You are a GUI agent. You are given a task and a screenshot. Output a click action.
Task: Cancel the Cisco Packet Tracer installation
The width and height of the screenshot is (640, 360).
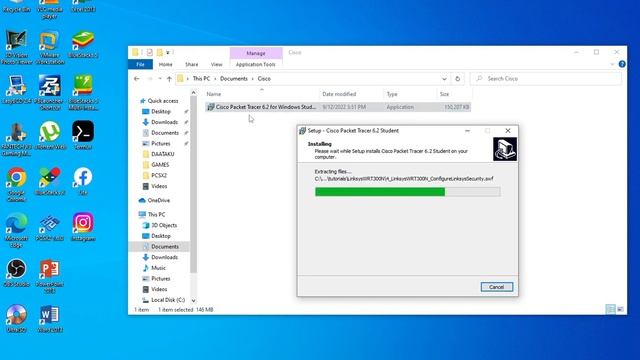[x=496, y=287]
